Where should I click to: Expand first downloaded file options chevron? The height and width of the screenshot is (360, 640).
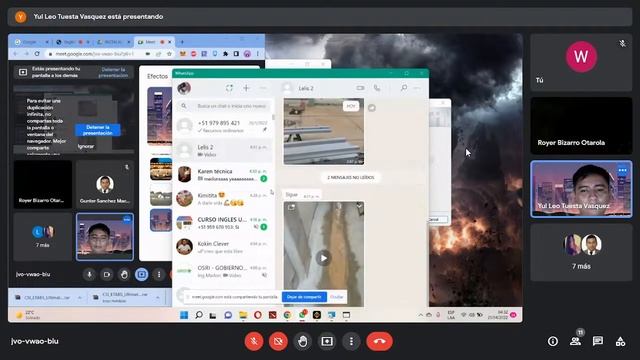coord(80,298)
